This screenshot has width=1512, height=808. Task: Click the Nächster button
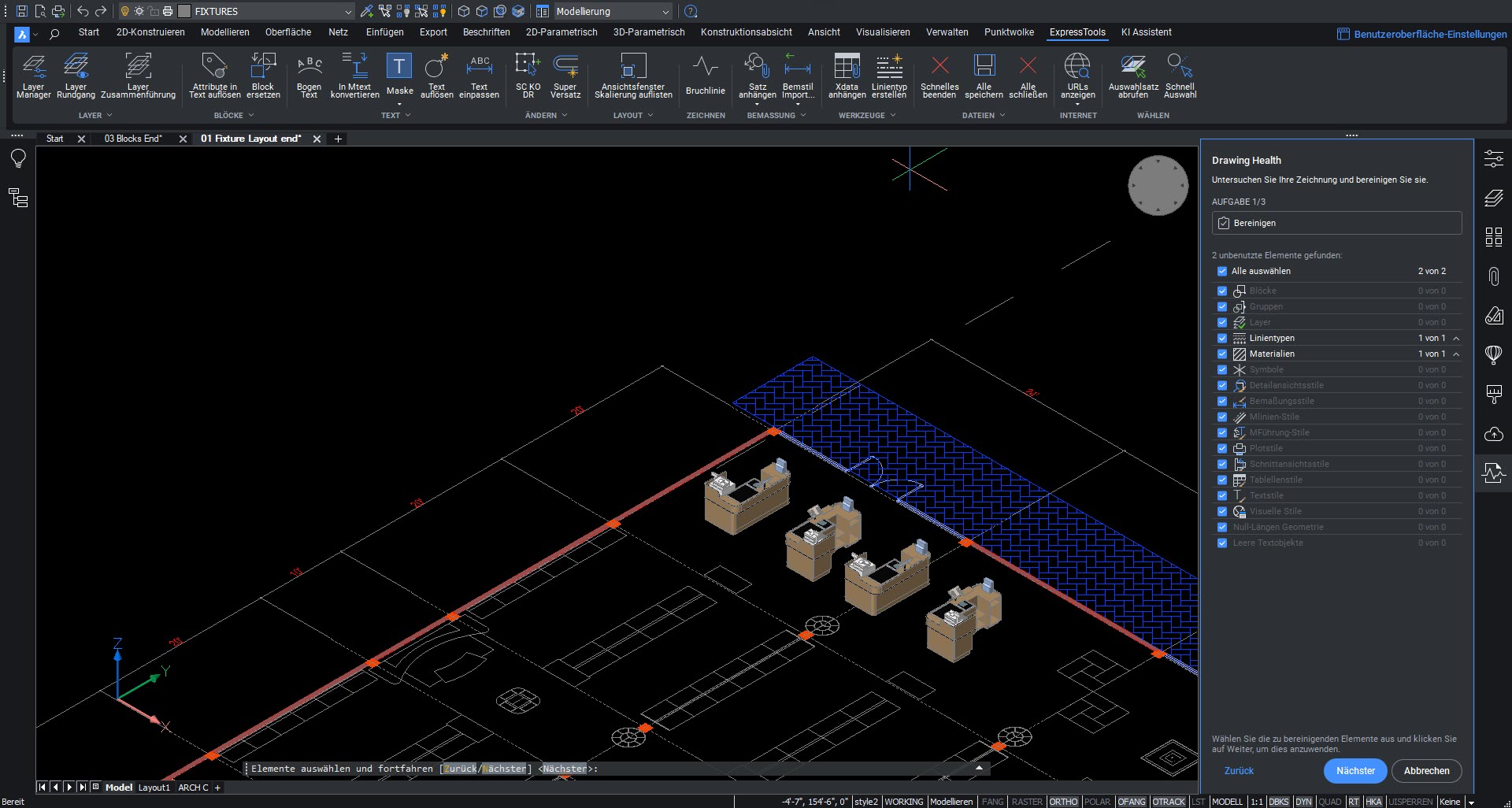[1355, 771]
